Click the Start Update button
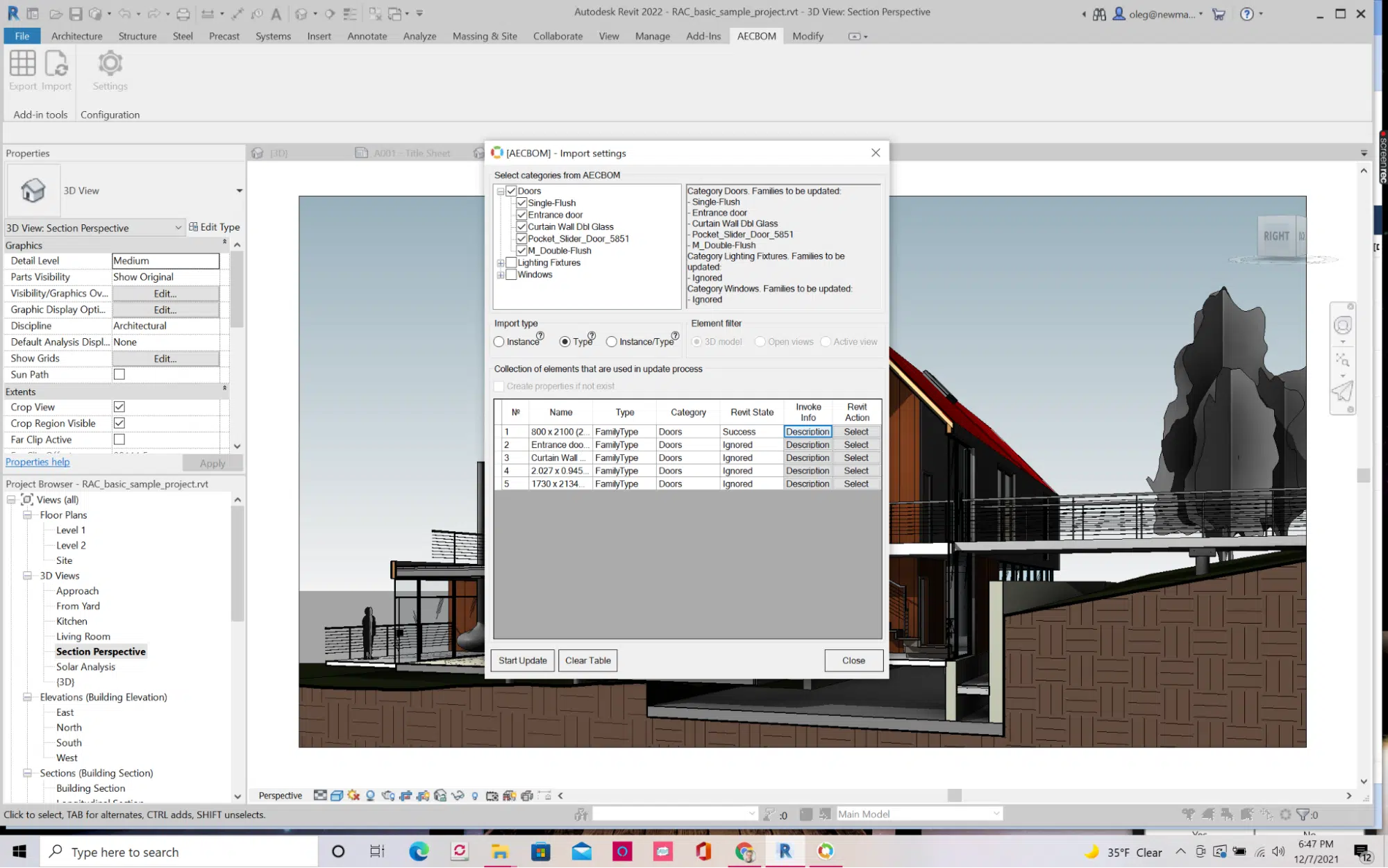The height and width of the screenshot is (868, 1388). coord(522,660)
